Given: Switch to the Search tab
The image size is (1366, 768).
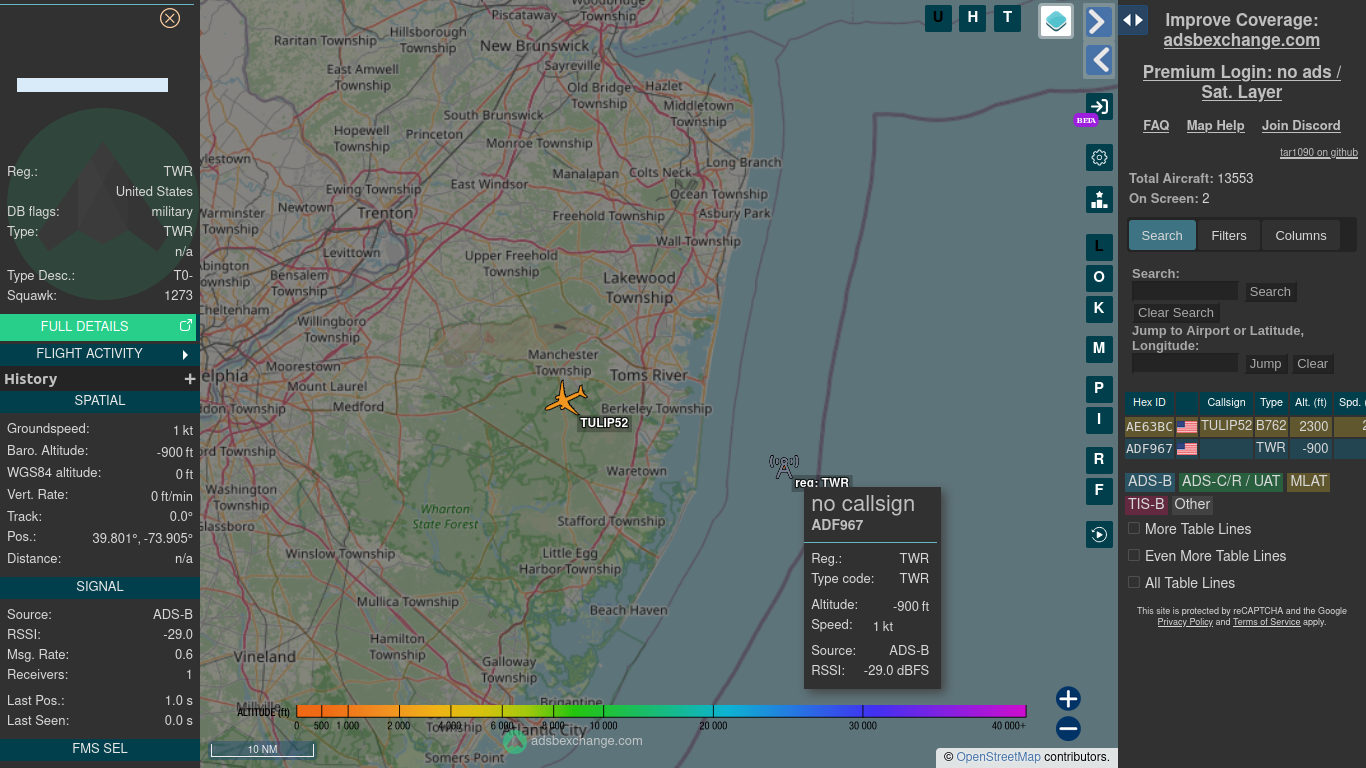Looking at the screenshot, I should coord(1162,235).
